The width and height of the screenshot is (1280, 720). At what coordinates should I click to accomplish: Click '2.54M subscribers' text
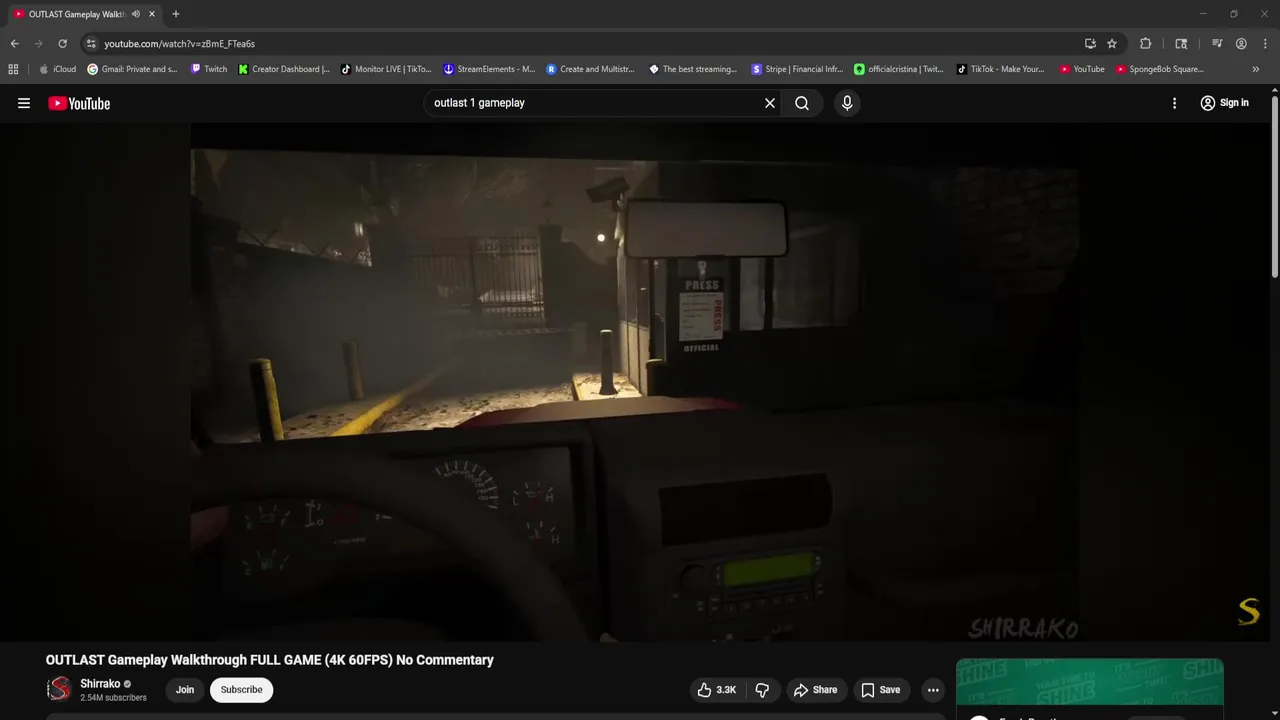click(113, 698)
